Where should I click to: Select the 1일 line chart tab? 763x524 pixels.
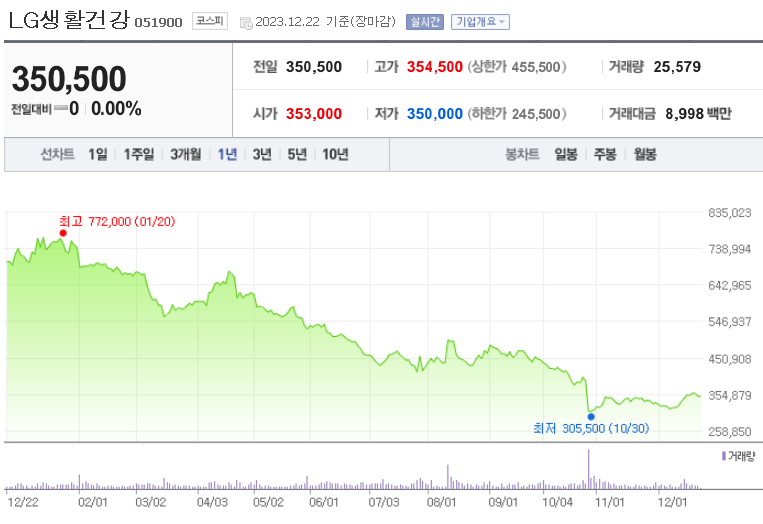(97, 155)
